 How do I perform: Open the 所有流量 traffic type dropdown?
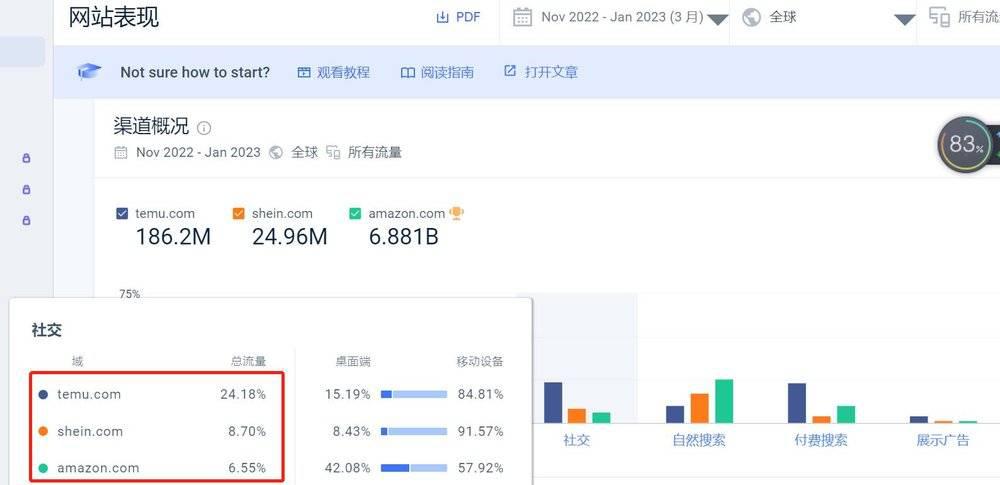click(x=962, y=18)
